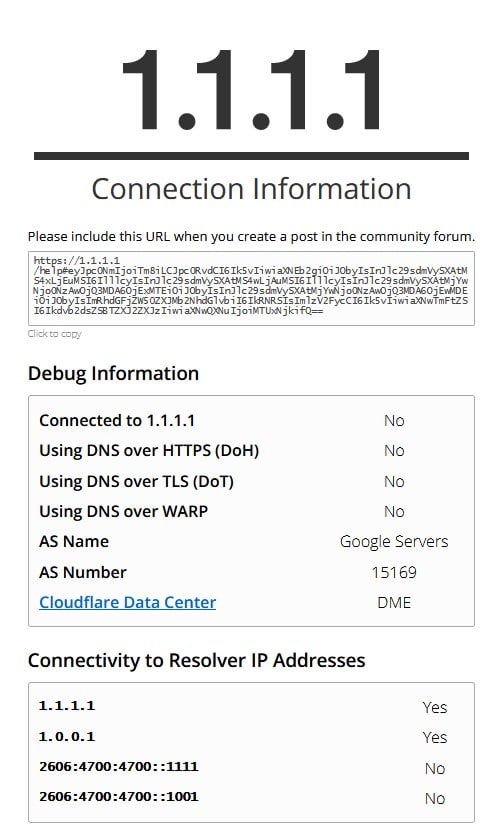
Task: Click the Connection Information title
Action: click(x=251, y=189)
